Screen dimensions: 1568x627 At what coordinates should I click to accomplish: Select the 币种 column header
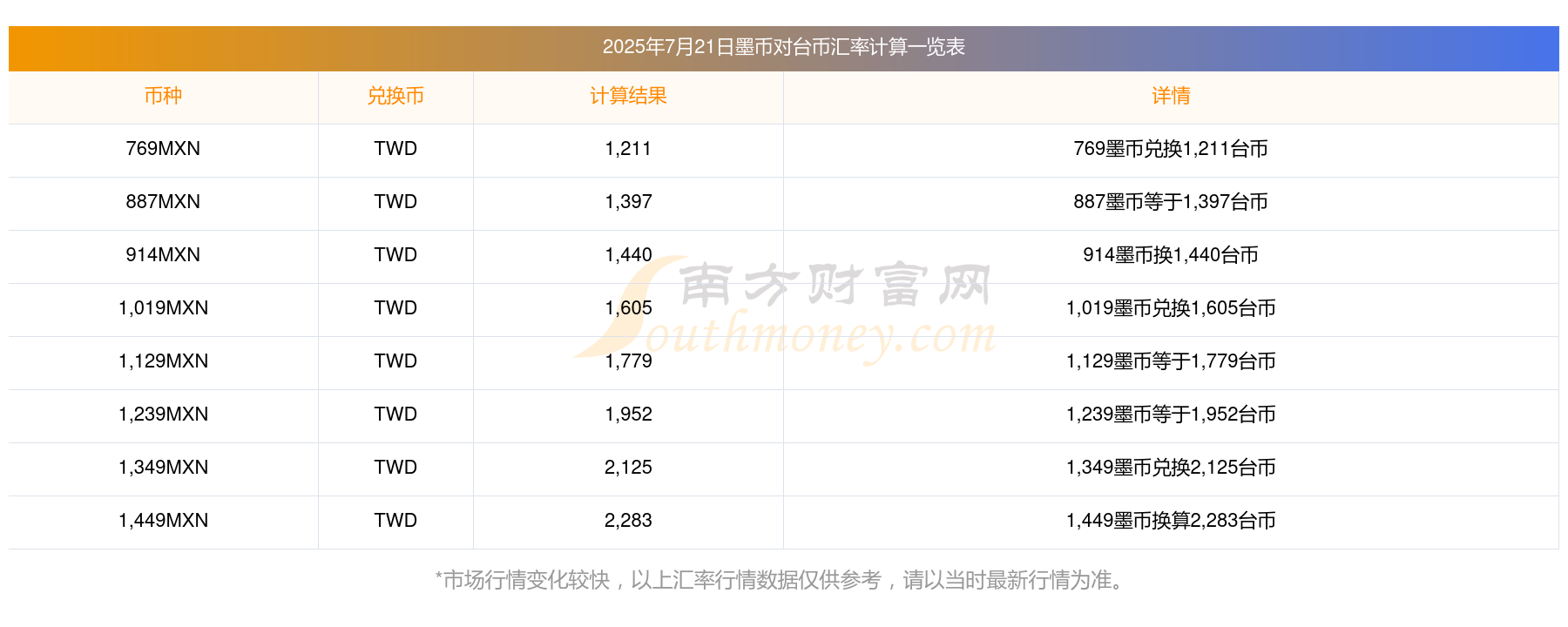[163, 96]
